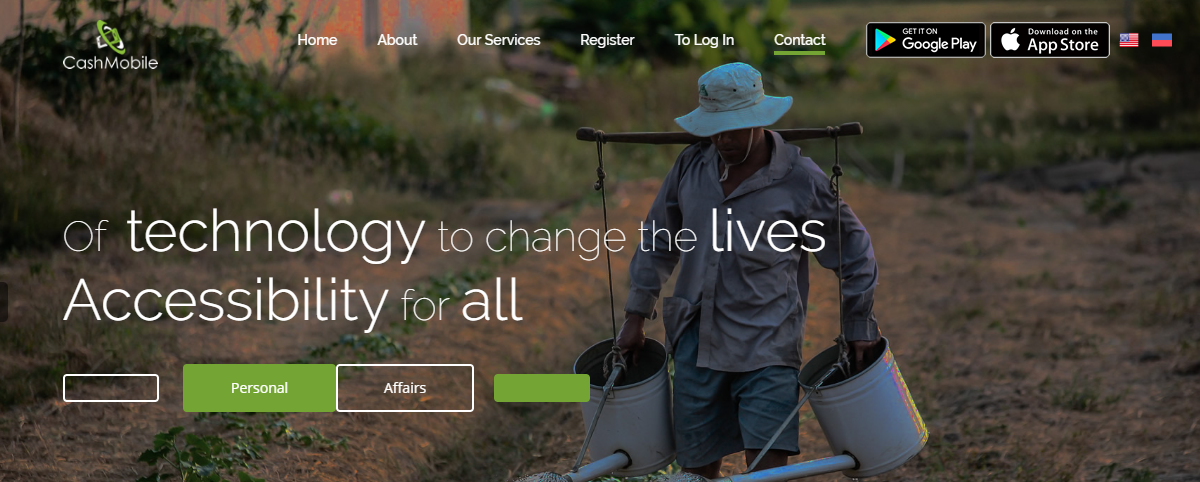Click the technology to change lives heading

point(445,232)
